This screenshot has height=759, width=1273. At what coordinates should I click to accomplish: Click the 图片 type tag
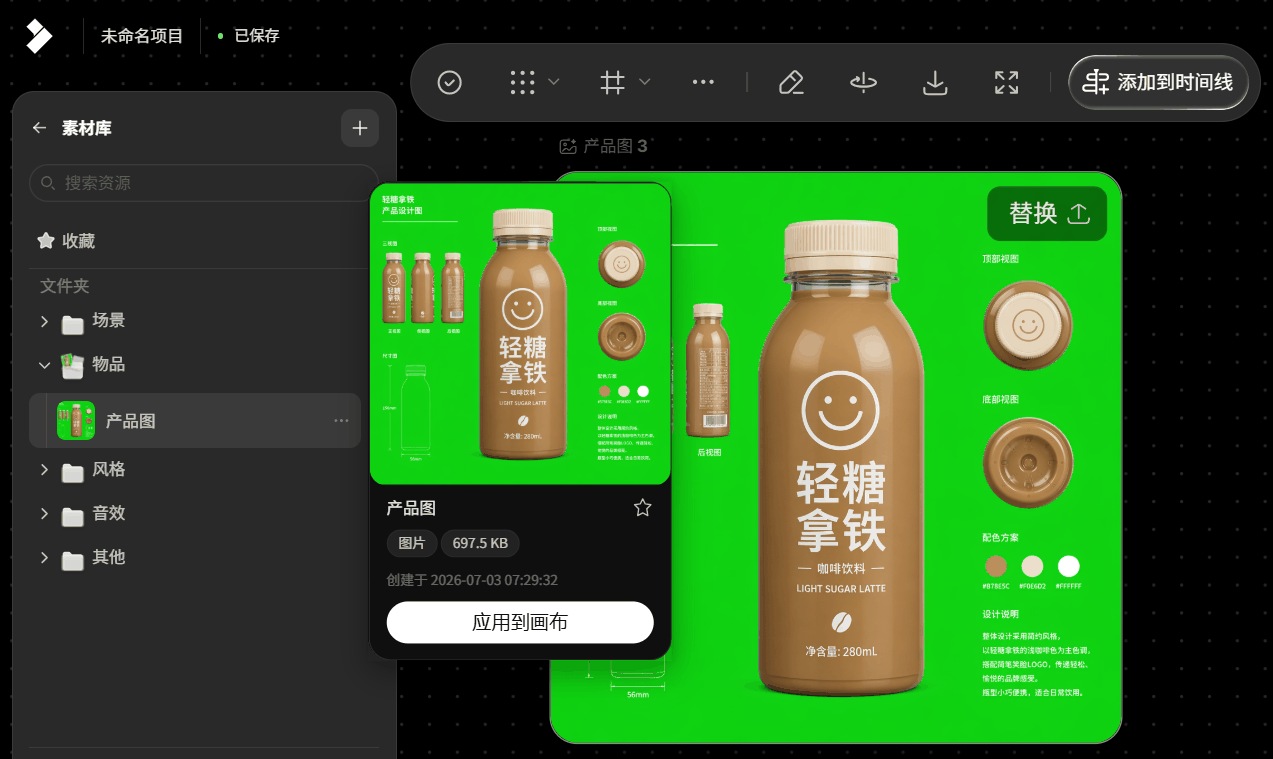[x=412, y=543]
